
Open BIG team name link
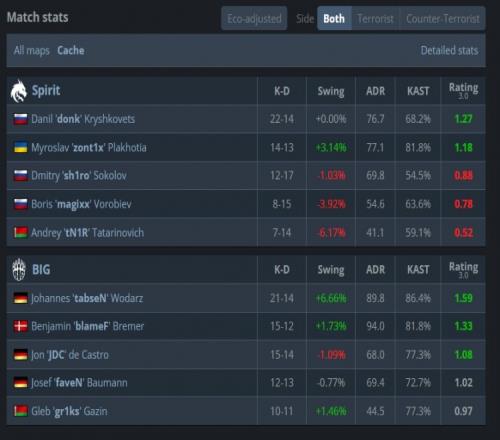[41, 269]
